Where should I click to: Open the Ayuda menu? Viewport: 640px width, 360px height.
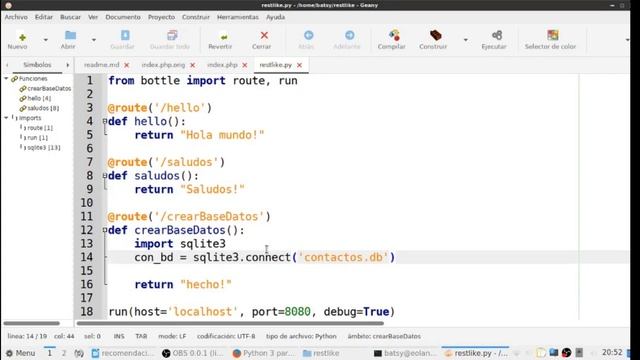point(276,17)
